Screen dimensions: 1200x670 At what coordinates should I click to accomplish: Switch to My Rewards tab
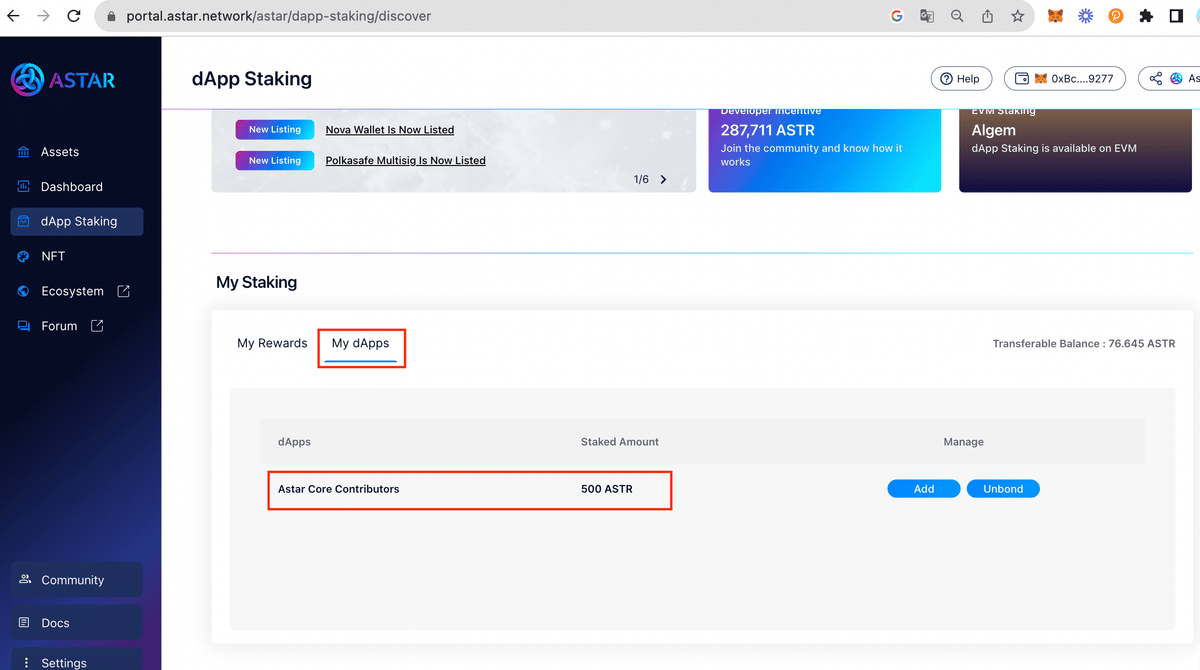pos(272,343)
